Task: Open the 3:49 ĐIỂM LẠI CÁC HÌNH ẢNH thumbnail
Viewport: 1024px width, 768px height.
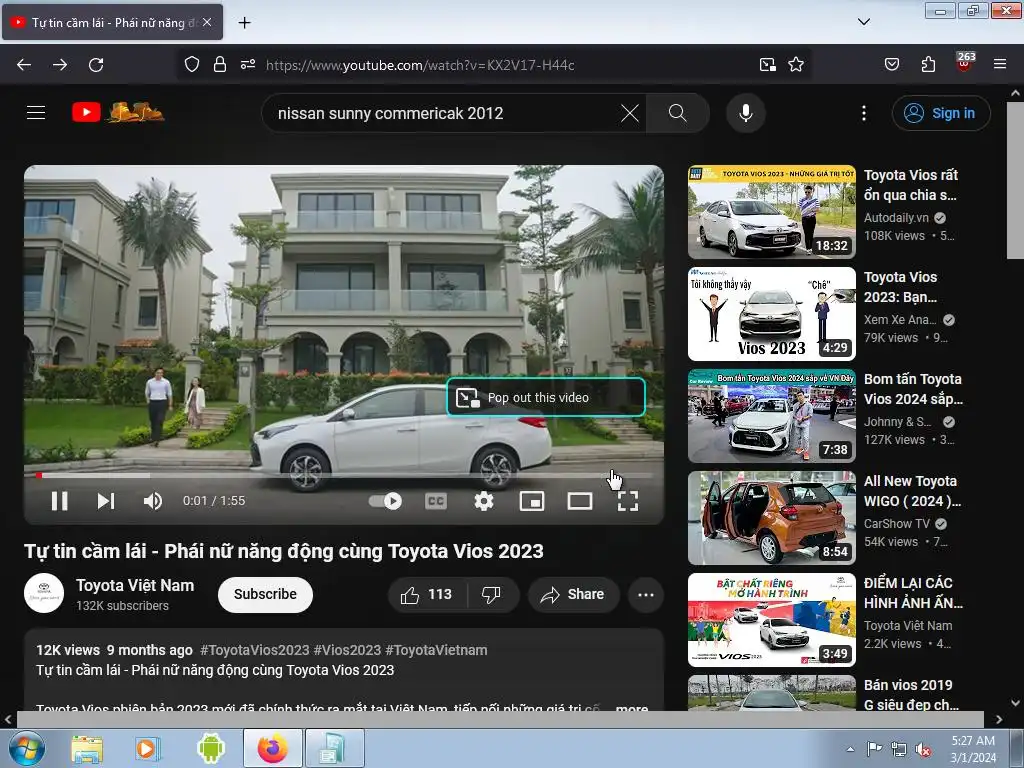Action: point(772,619)
